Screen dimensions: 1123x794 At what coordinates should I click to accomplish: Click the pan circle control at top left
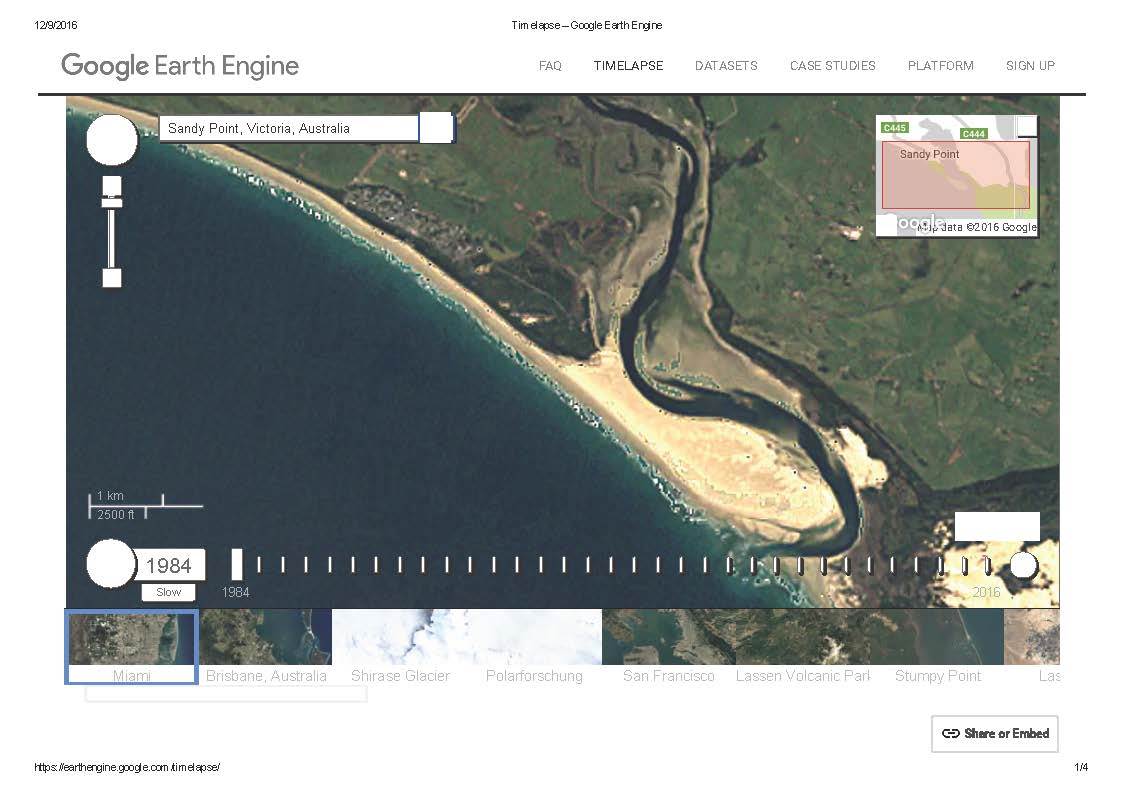pos(111,140)
